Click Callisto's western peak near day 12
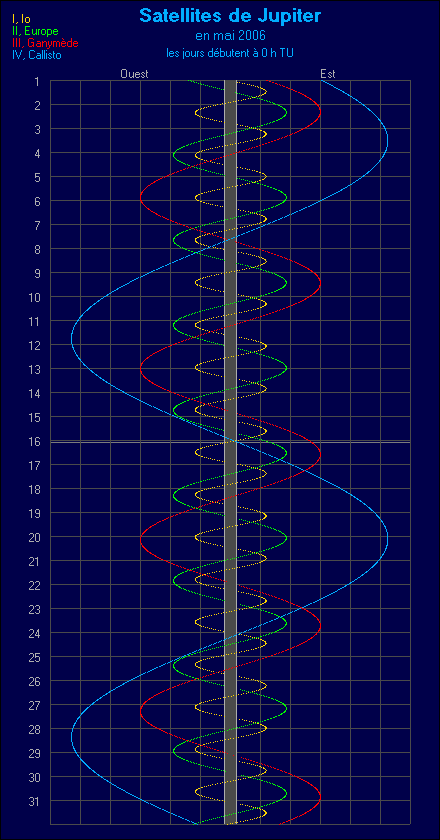The image size is (440, 840). coord(72,339)
